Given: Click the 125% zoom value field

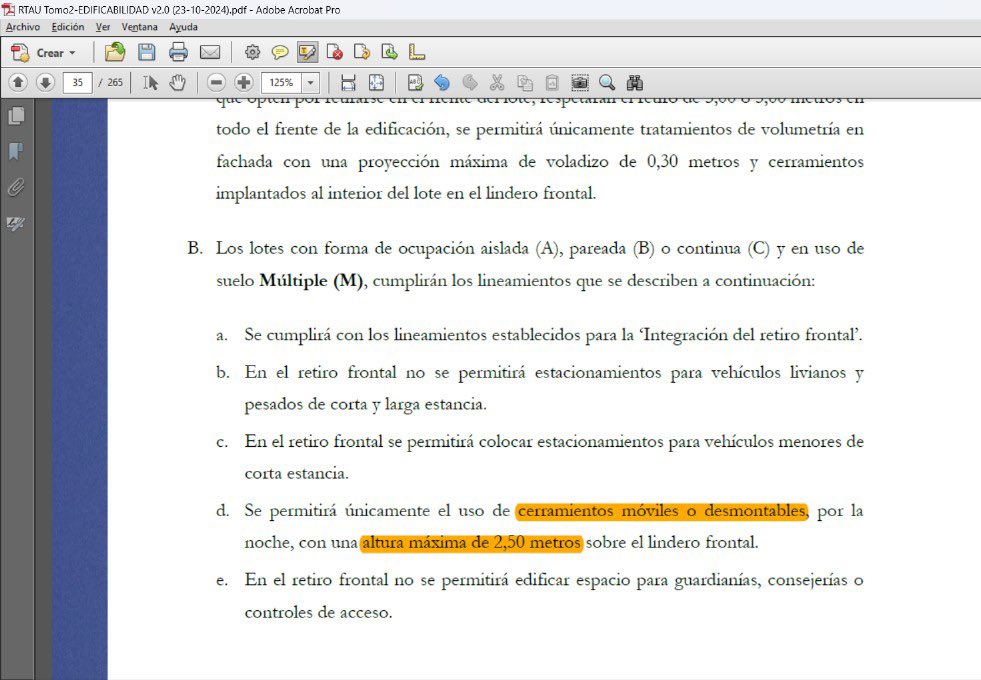Looking at the screenshot, I should tap(282, 83).
